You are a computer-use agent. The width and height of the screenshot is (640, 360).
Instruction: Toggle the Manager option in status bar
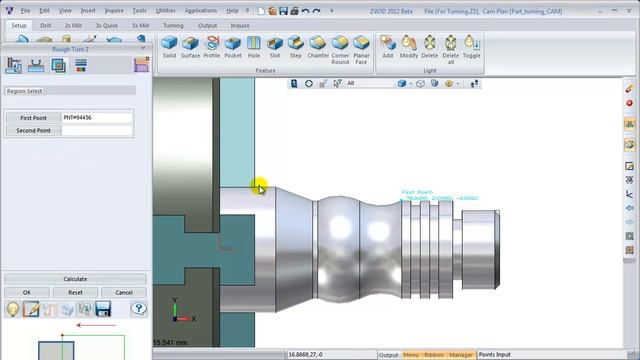pos(461,355)
